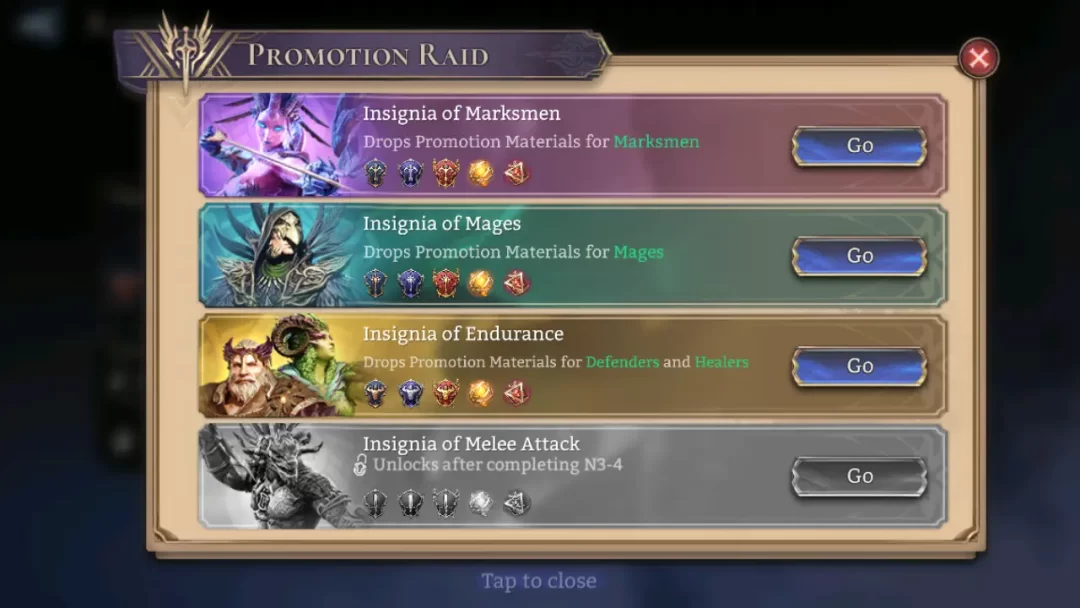Click the Tap to close text
This screenshot has width=1080, height=608.
[539, 581]
